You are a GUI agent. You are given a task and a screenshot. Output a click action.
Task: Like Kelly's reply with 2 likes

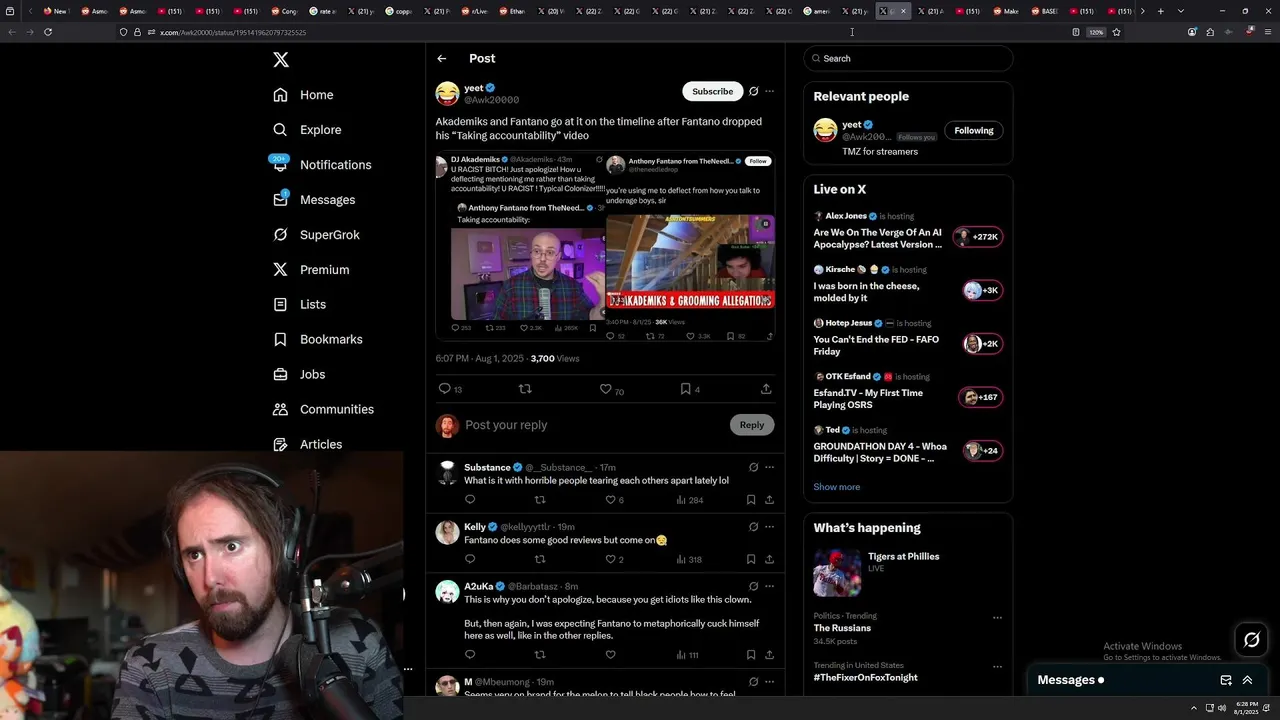point(611,559)
